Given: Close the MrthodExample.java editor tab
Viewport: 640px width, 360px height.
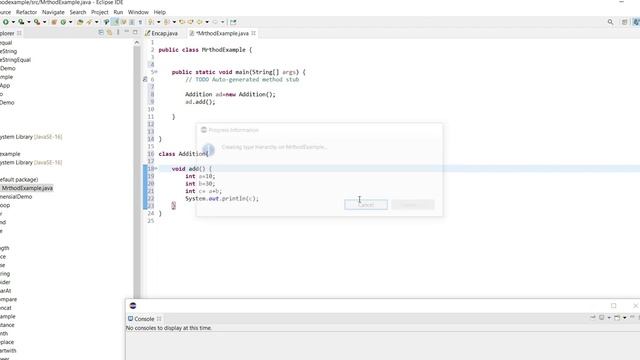Looking at the screenshot, I should click(253, 33).
